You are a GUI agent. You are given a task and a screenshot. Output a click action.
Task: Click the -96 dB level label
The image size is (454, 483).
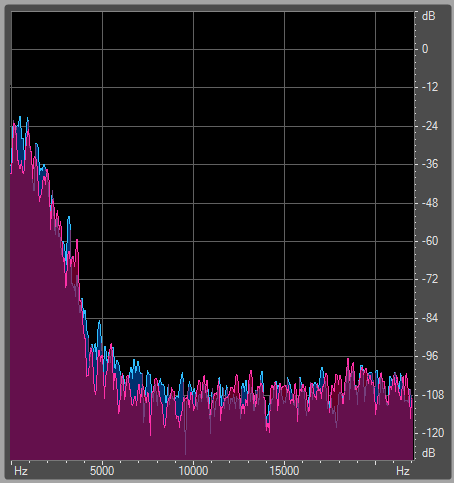coord(430,356)
